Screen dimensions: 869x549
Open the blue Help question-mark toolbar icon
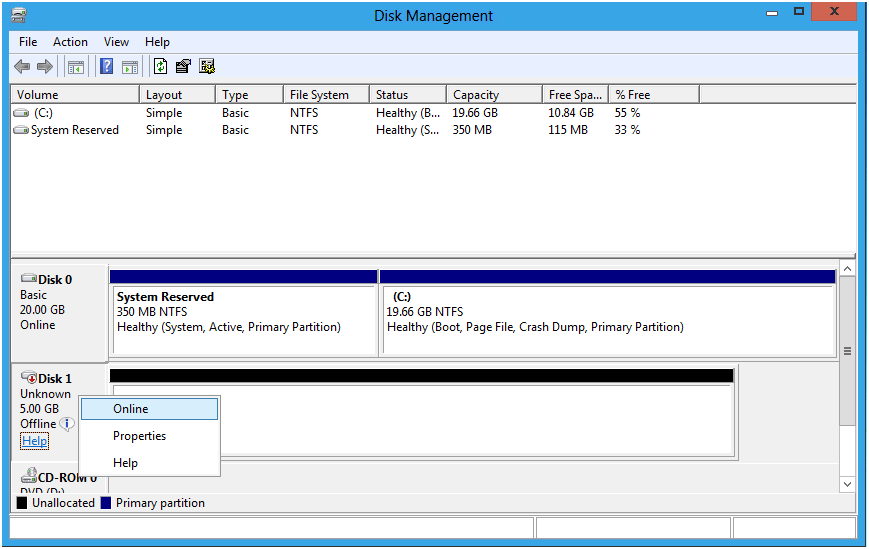pos(106,66)
